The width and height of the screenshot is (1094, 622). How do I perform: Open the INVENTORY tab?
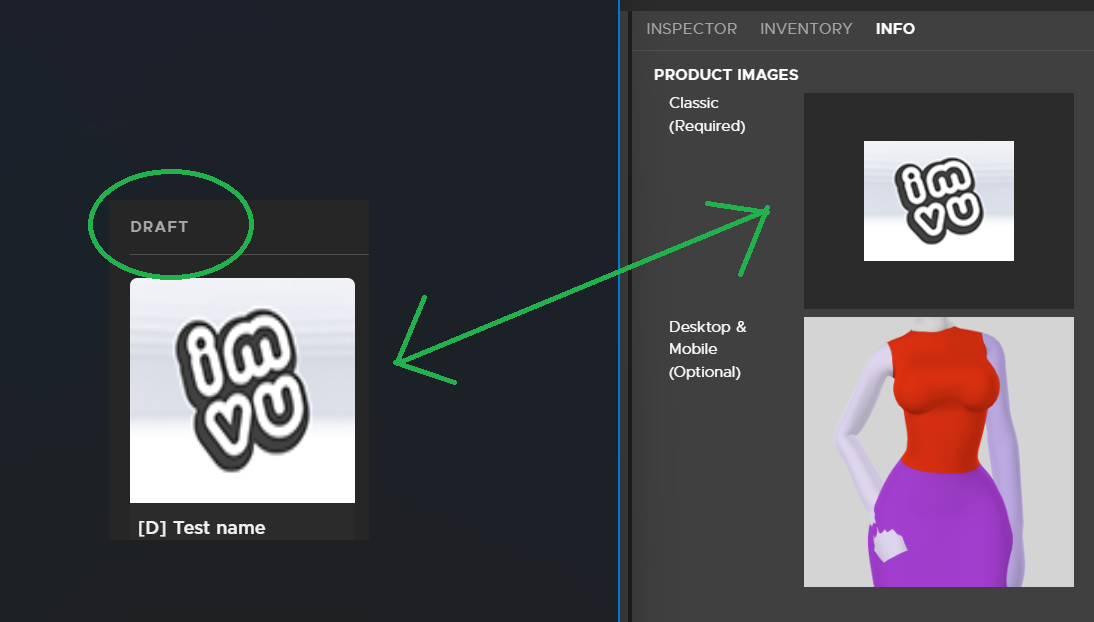pos(806,29)
